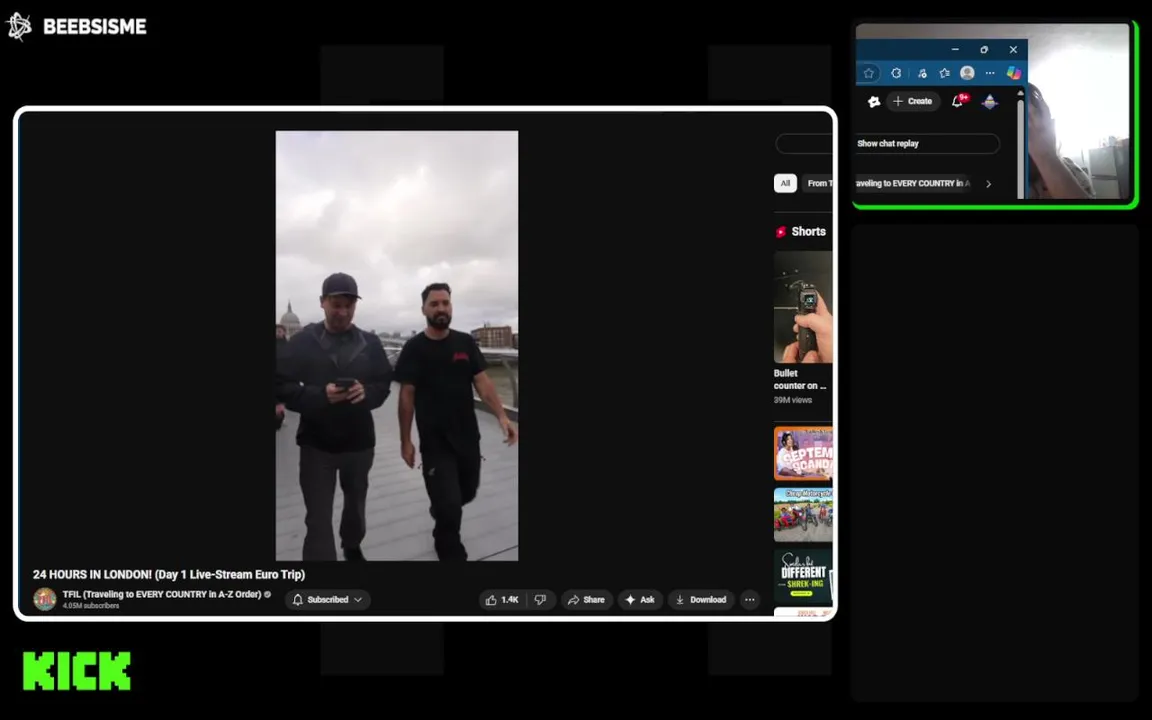Click the thumbs-down dislike icon
This screenshot has width=1152, height=720.
[541, 600]
